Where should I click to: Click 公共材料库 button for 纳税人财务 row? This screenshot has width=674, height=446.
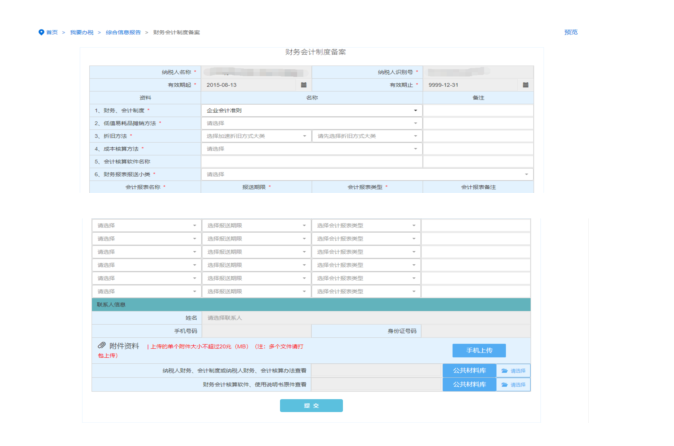point(469,371)
